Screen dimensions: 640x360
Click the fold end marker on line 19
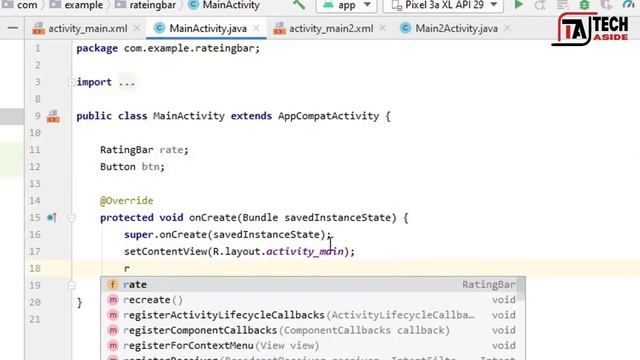coord(71,285)
